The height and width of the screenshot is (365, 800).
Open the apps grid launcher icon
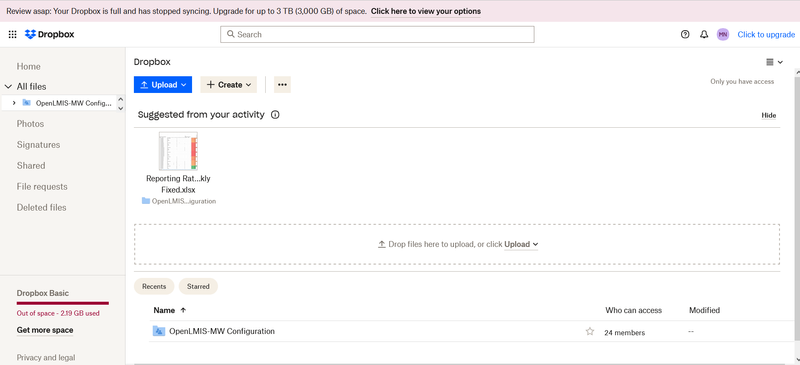coord(12,35)
